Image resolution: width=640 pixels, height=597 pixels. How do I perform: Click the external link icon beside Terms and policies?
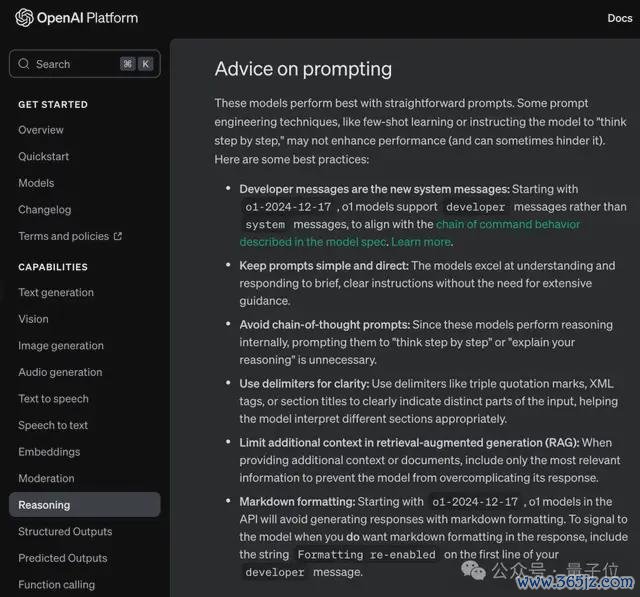point(118,236)
